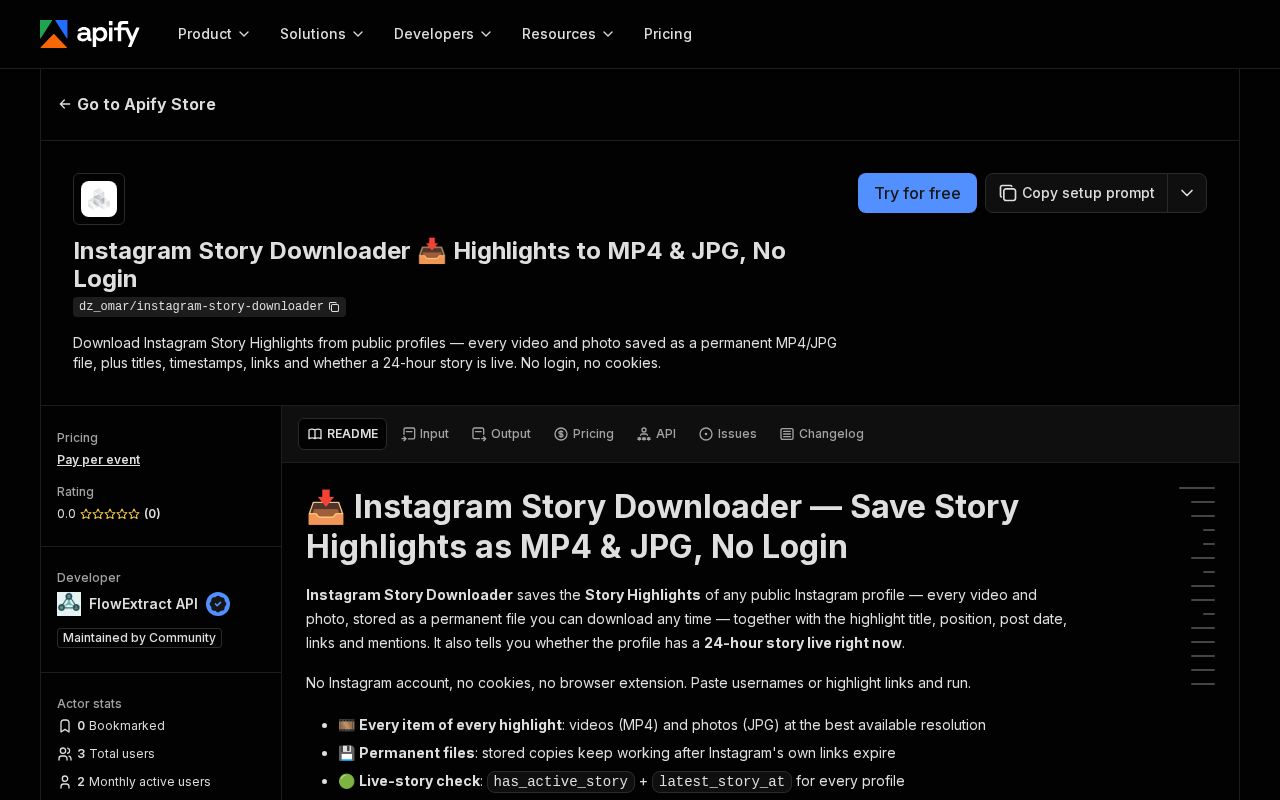Click the latest_story_at code label
Viewport: 1280px width, 800px height.
[x=721, y=782]
